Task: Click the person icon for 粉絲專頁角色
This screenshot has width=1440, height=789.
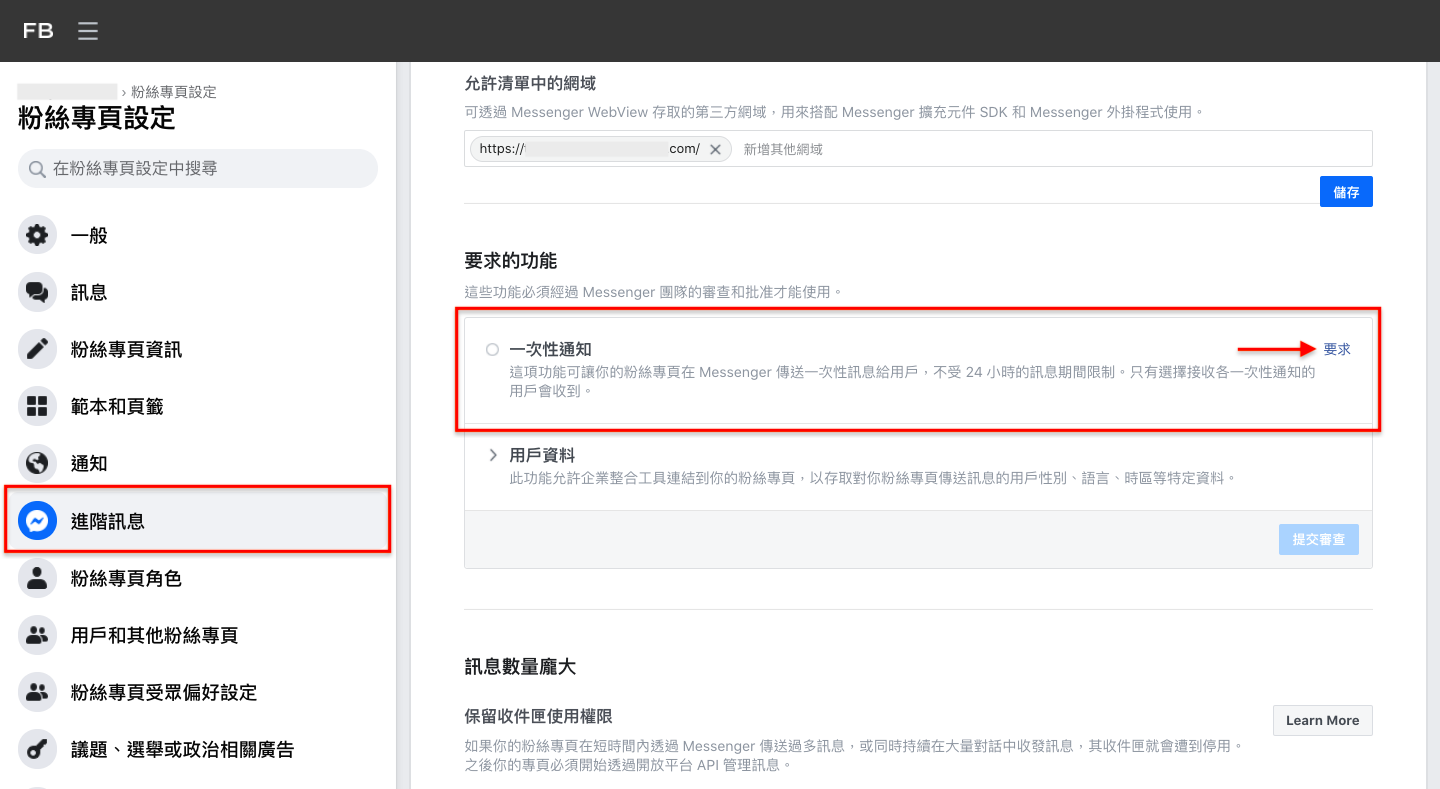Action: pyautogui.click(x=37, y=578)
